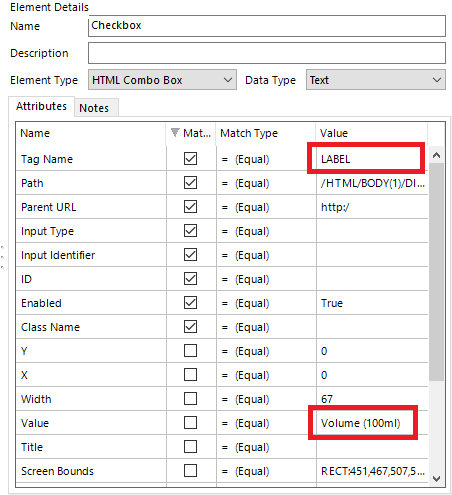
Task: Tick the Screen Bounds match checkbox
Action: point(190,471)
